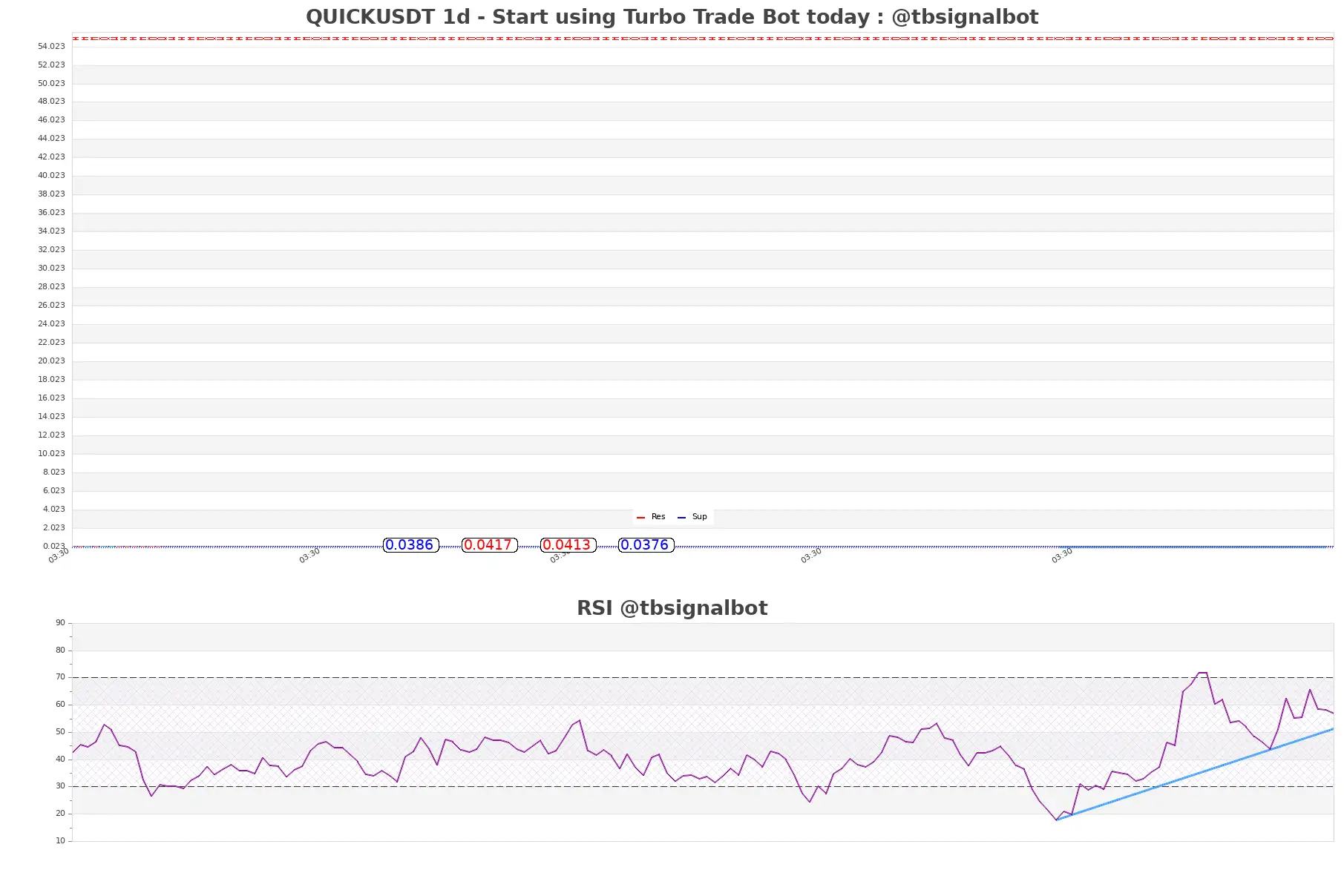Screen dimensions: 1344x896
Task: Click the blue 0.0376 support price label
Action: tap(646, 545)
